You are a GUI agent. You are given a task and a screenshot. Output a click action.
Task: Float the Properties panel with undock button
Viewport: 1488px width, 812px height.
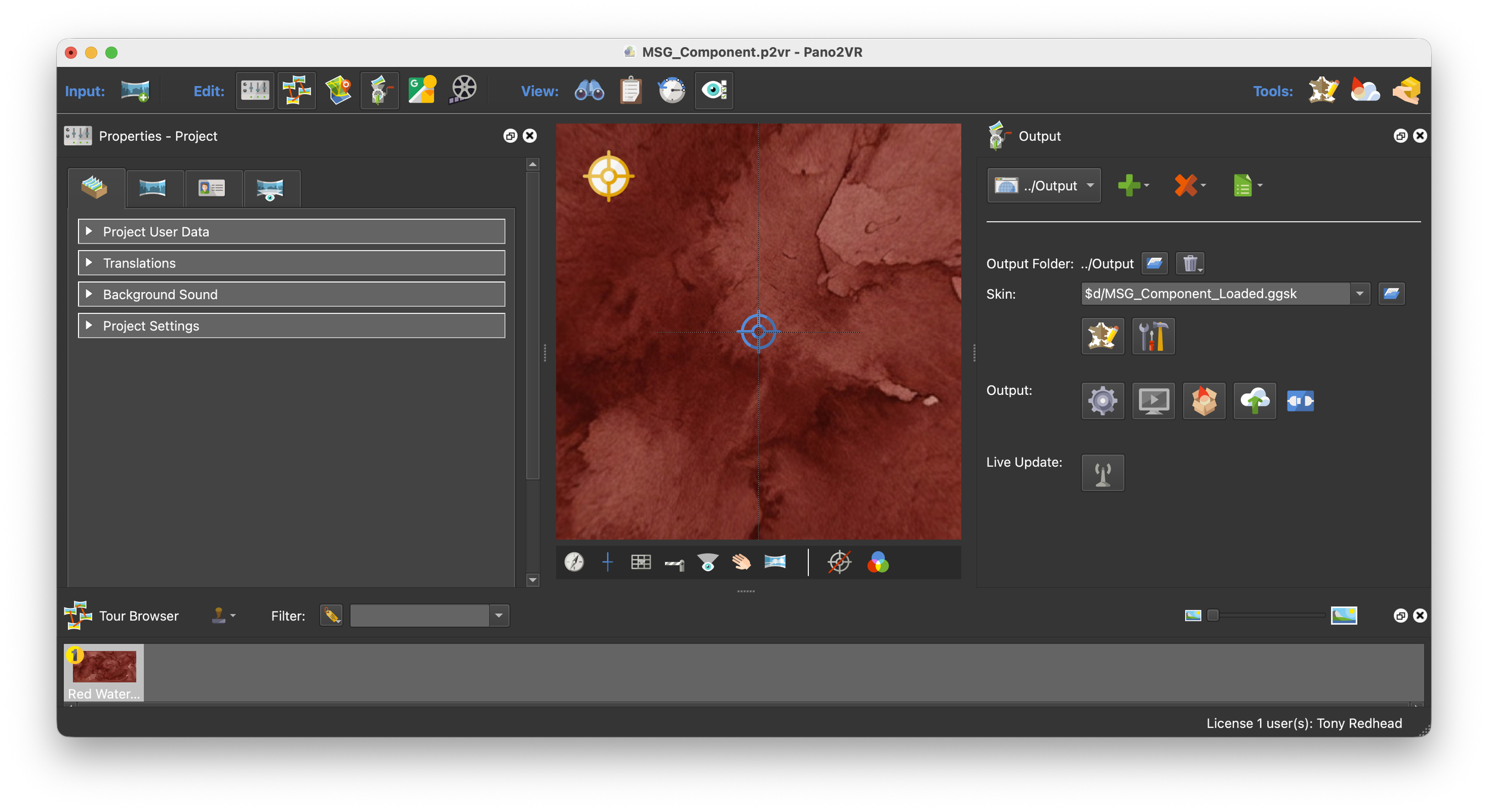(510, 136)
